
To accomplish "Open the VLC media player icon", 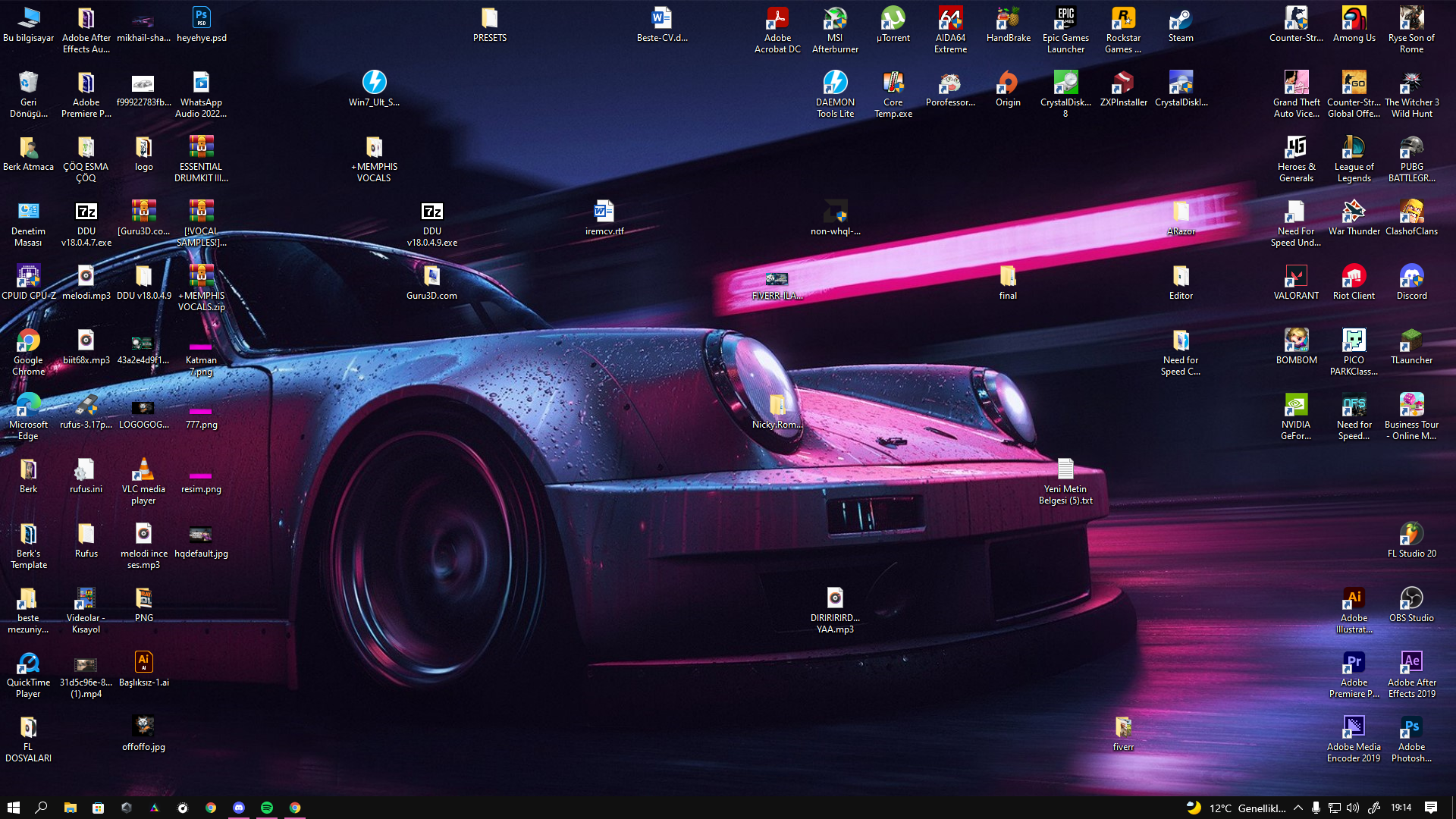I will 143,471.
